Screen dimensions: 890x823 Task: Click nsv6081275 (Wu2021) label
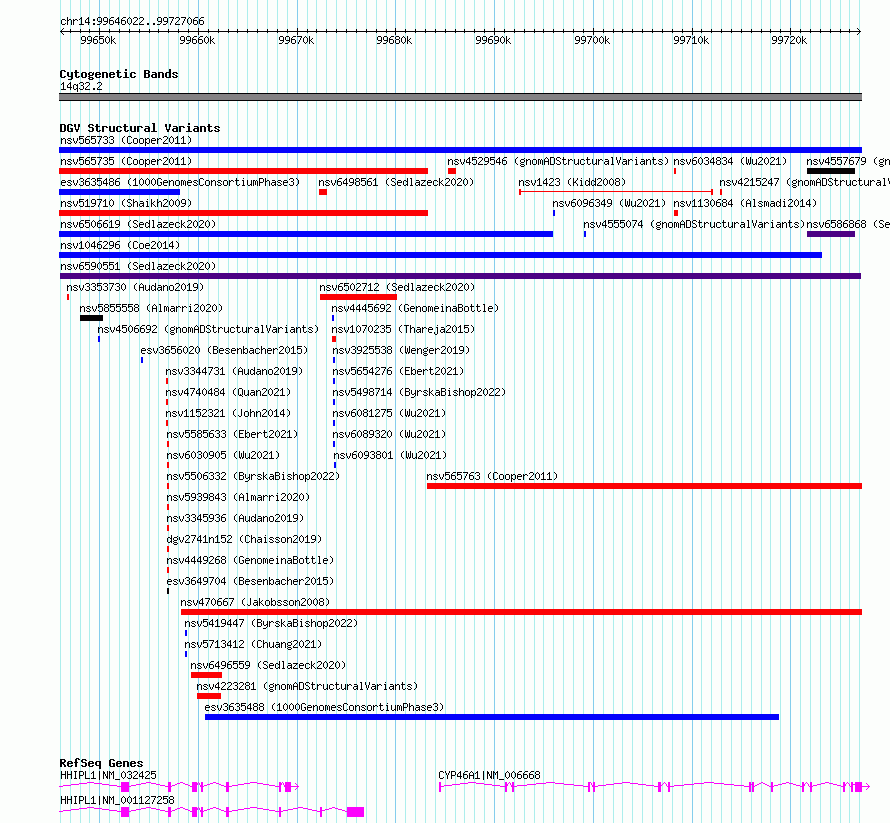(x=389, y=413)
